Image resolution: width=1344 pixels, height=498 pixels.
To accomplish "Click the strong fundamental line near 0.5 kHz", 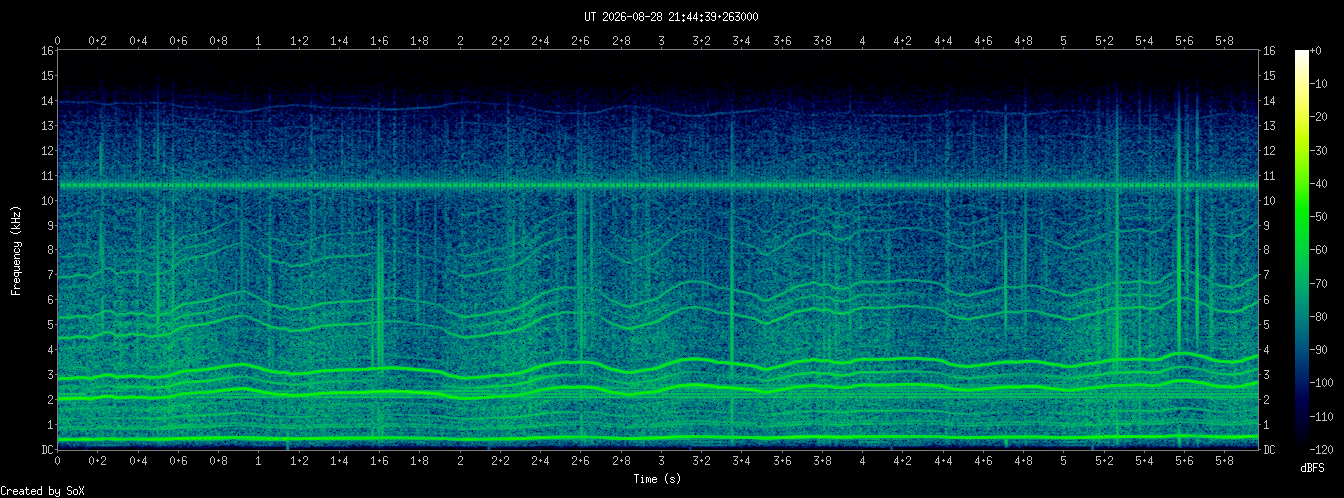I will tap(657, 438).
